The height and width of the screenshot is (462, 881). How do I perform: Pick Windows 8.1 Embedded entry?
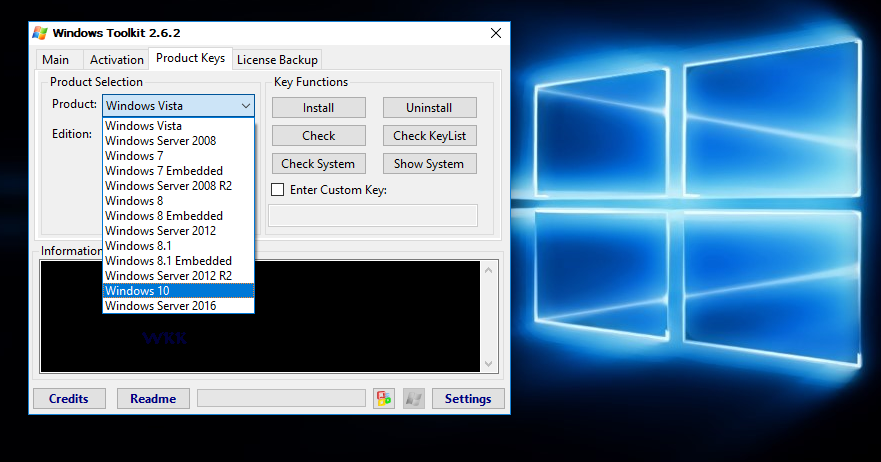[x=178, y=260]
